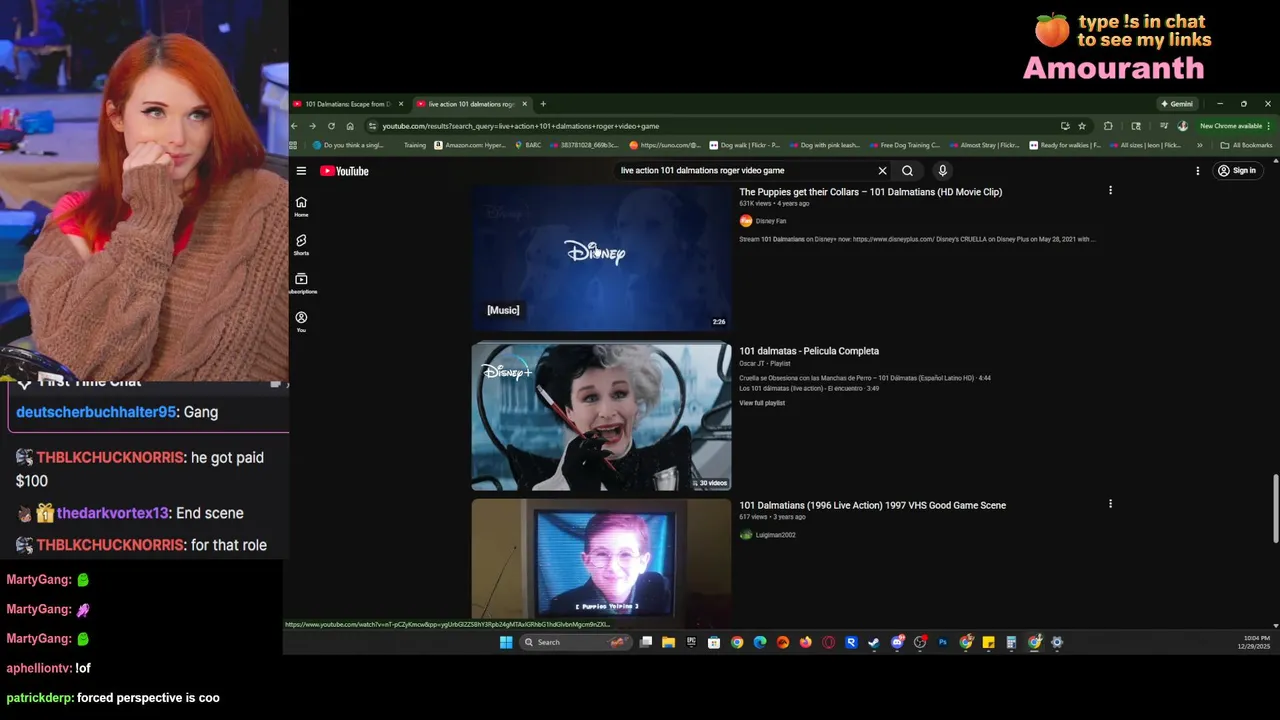The height and width of the screenshot is (720, 1280).
Task: Click New Chrome available update button
Action: [x=1233, y=126]
